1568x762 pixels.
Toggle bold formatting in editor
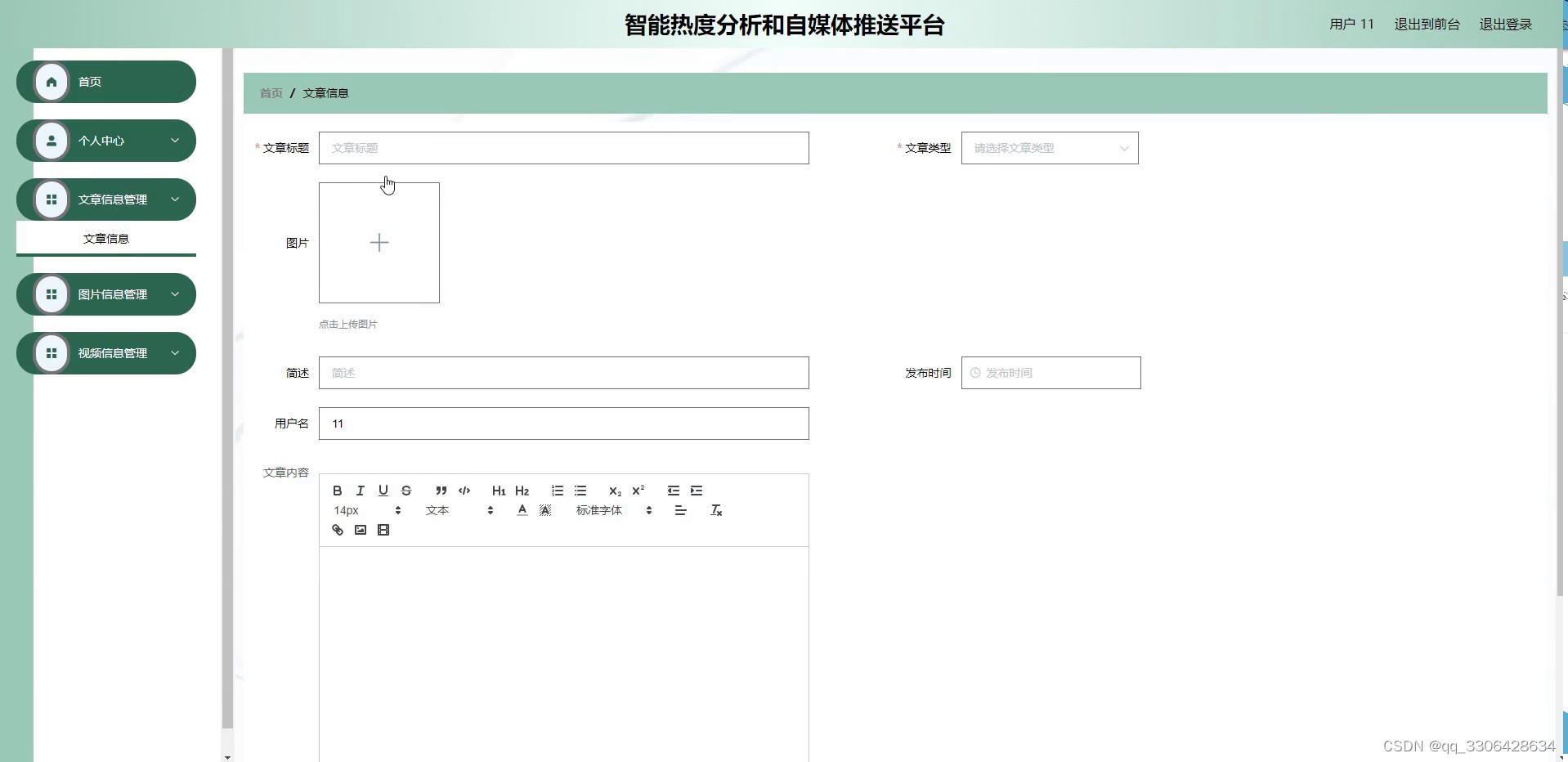337,491
